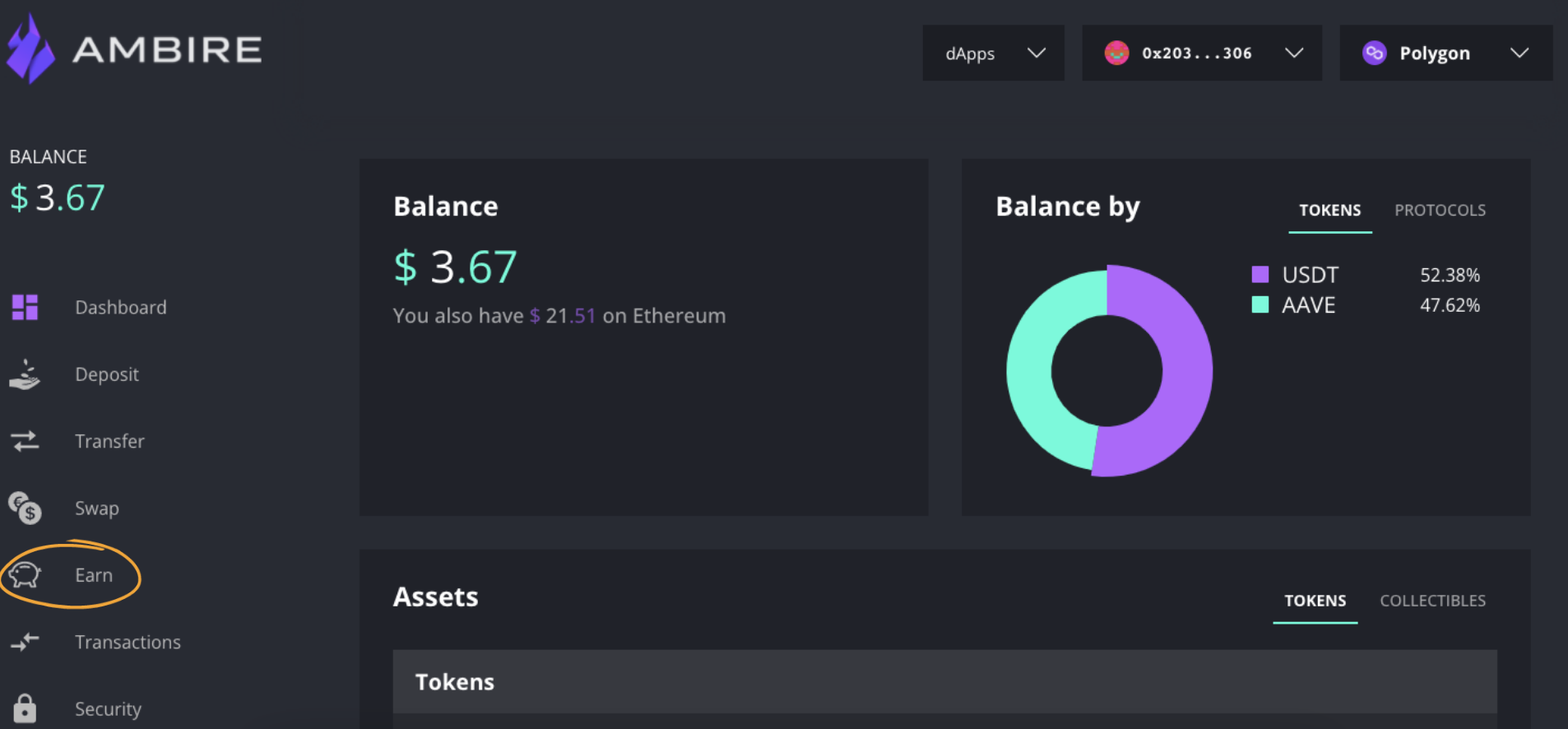This screenshot has width=1568, height=729.
Task: Click the Deposit hand icon
Action: [25, 374]
